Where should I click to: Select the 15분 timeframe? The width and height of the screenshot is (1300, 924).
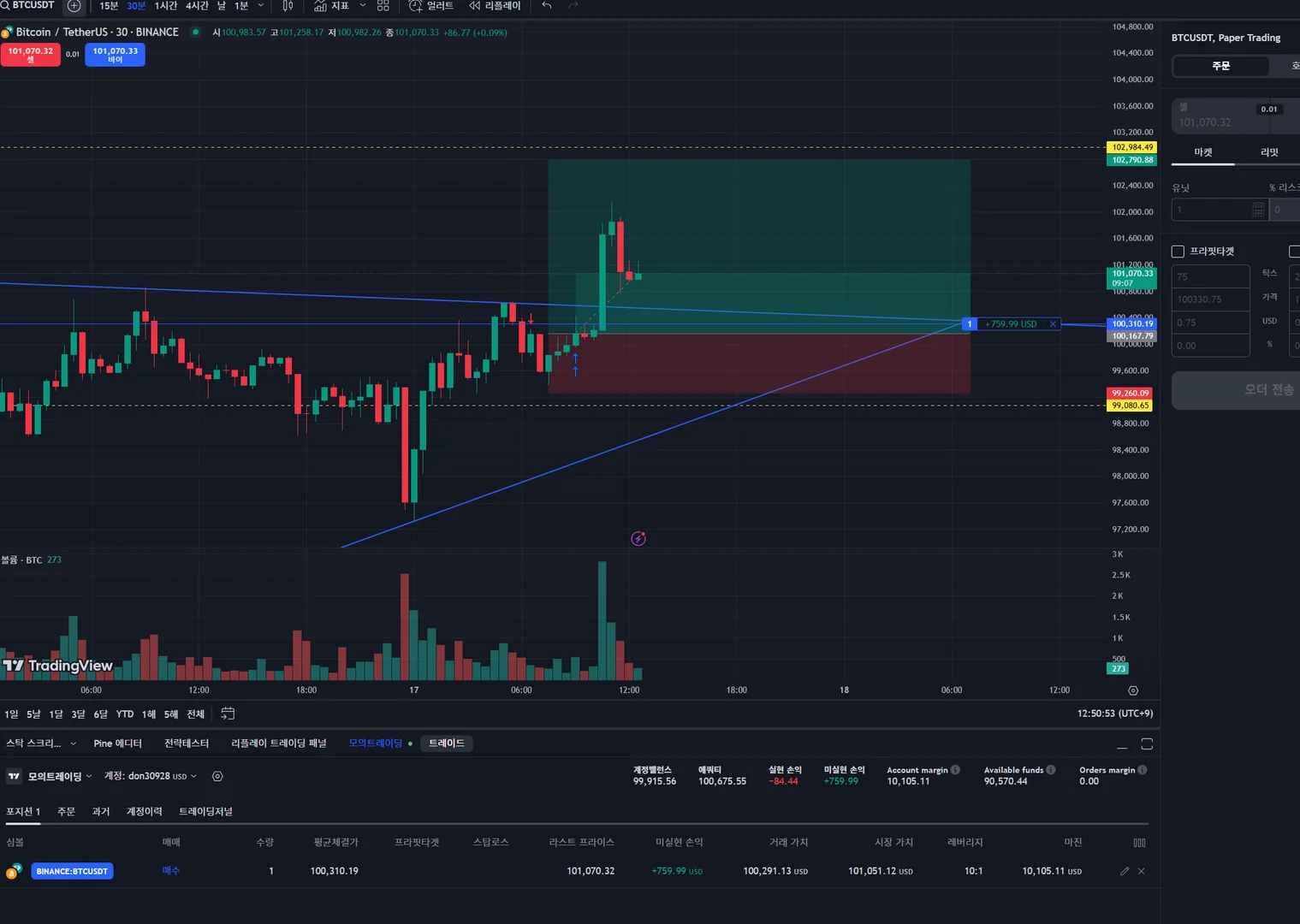(109, 6)
